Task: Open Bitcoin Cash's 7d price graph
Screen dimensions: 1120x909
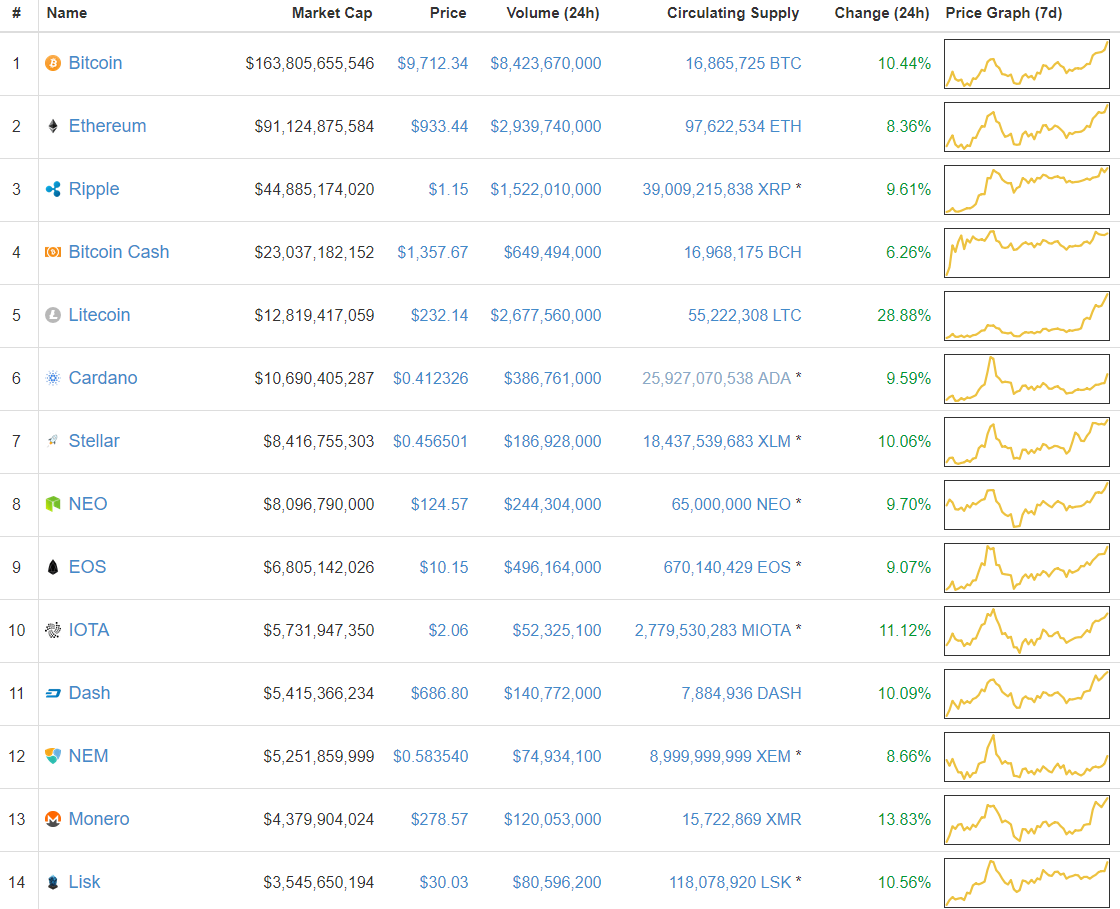Action: 1026,252
